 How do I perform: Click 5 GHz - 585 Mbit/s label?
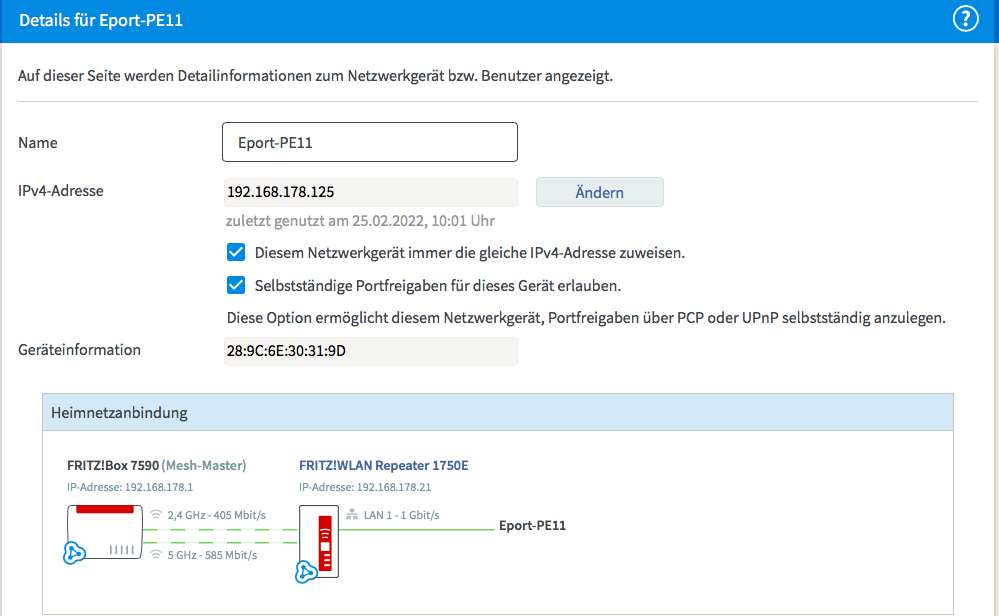click(x=212, y=555)
